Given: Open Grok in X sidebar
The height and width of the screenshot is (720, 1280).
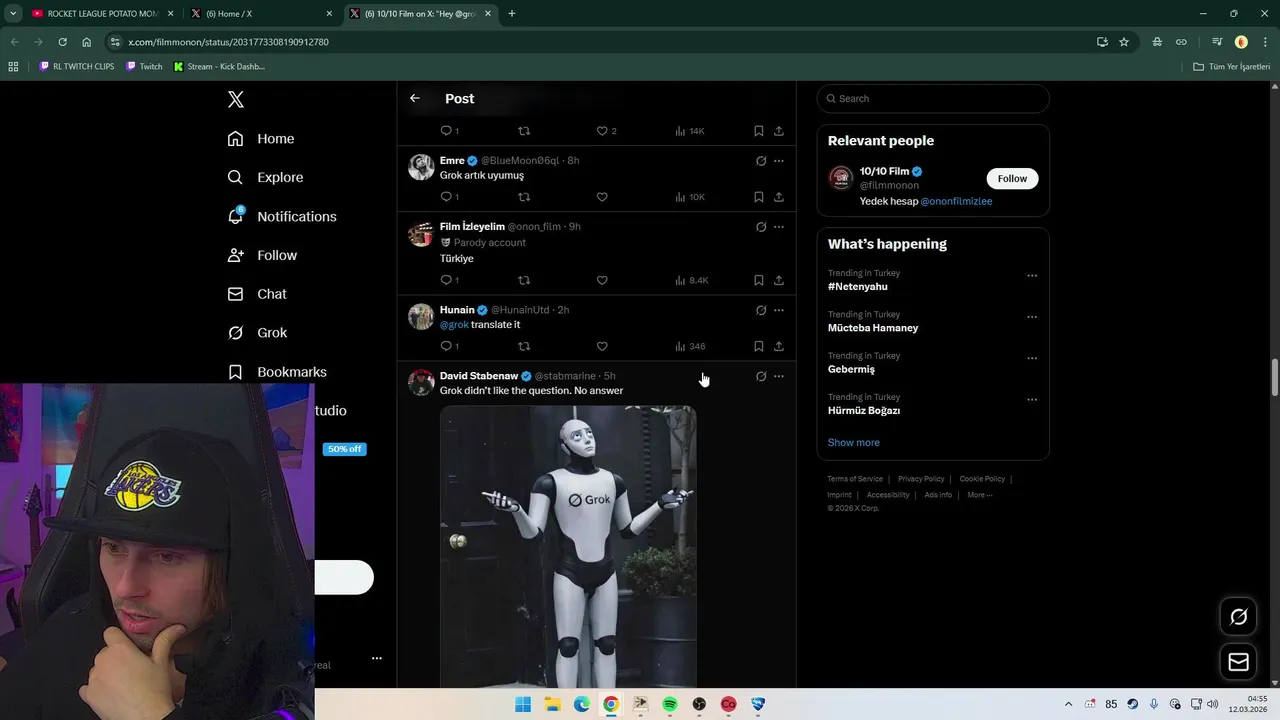Looking at the screenshot, I should click(257, 333).
